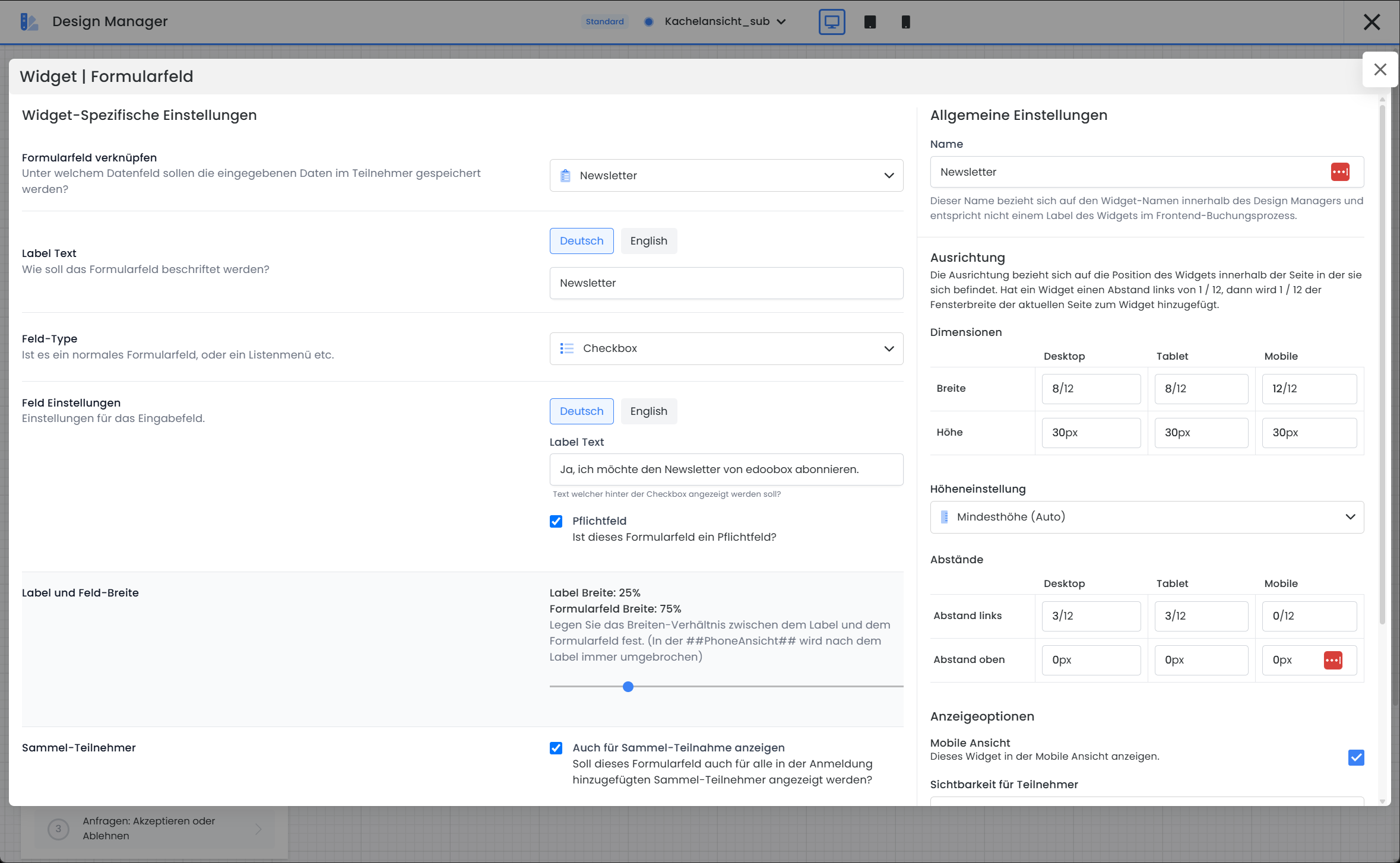Viewport: 1400px width, 863px height.
Task: Switch to mobile phone preview icon
Action: pyautogui.click(x=905, y=22)
